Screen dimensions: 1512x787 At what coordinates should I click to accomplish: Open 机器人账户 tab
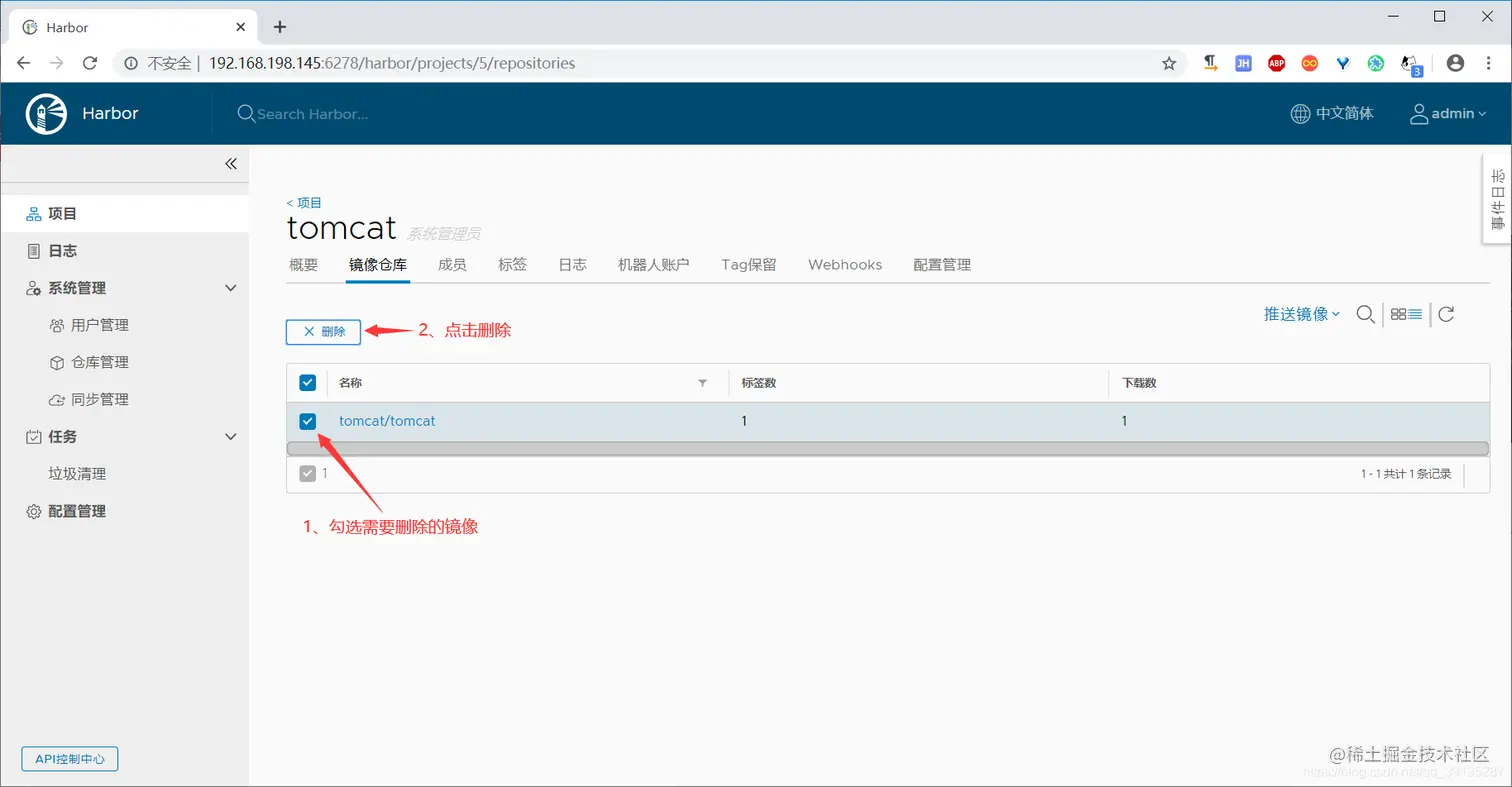654,265
